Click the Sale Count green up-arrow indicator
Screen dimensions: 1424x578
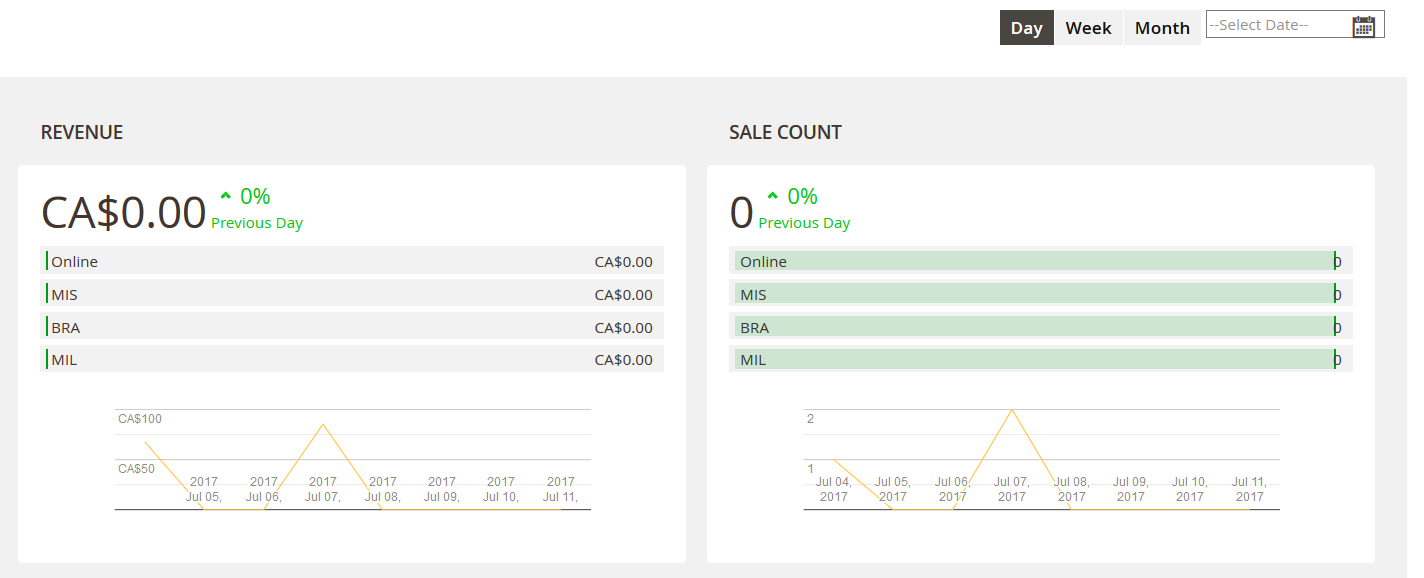773,196
